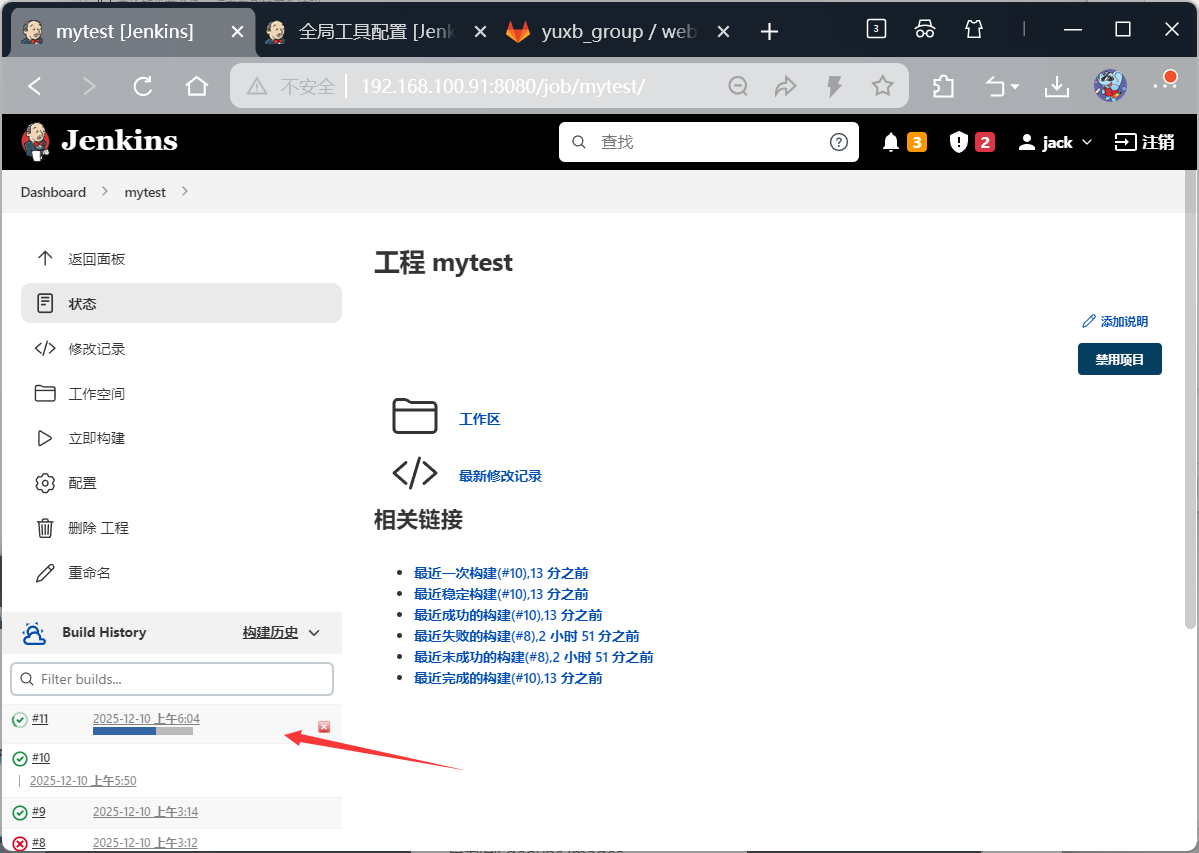Image resolution: width=1199 pixels, height=853 pixels.
Task: Click the 禁用项目 button
Action: (1119, 359)
